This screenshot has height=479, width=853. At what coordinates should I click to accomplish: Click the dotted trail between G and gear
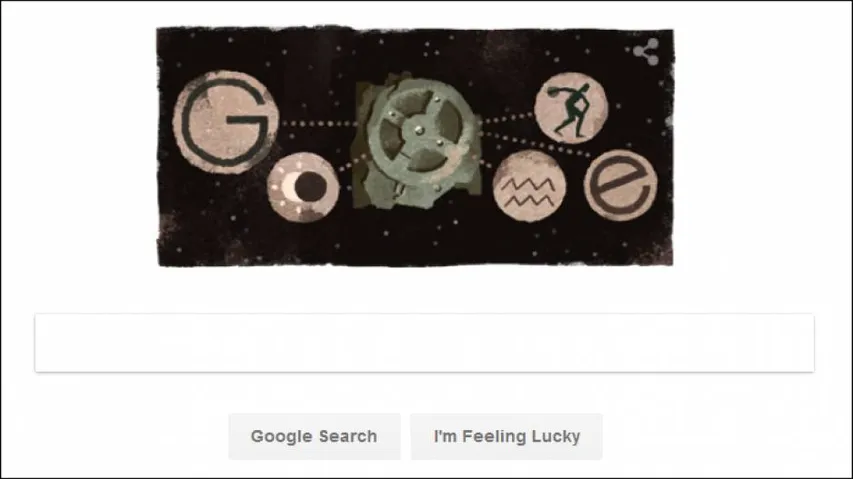pyautogui.click(x=319, y=124)
